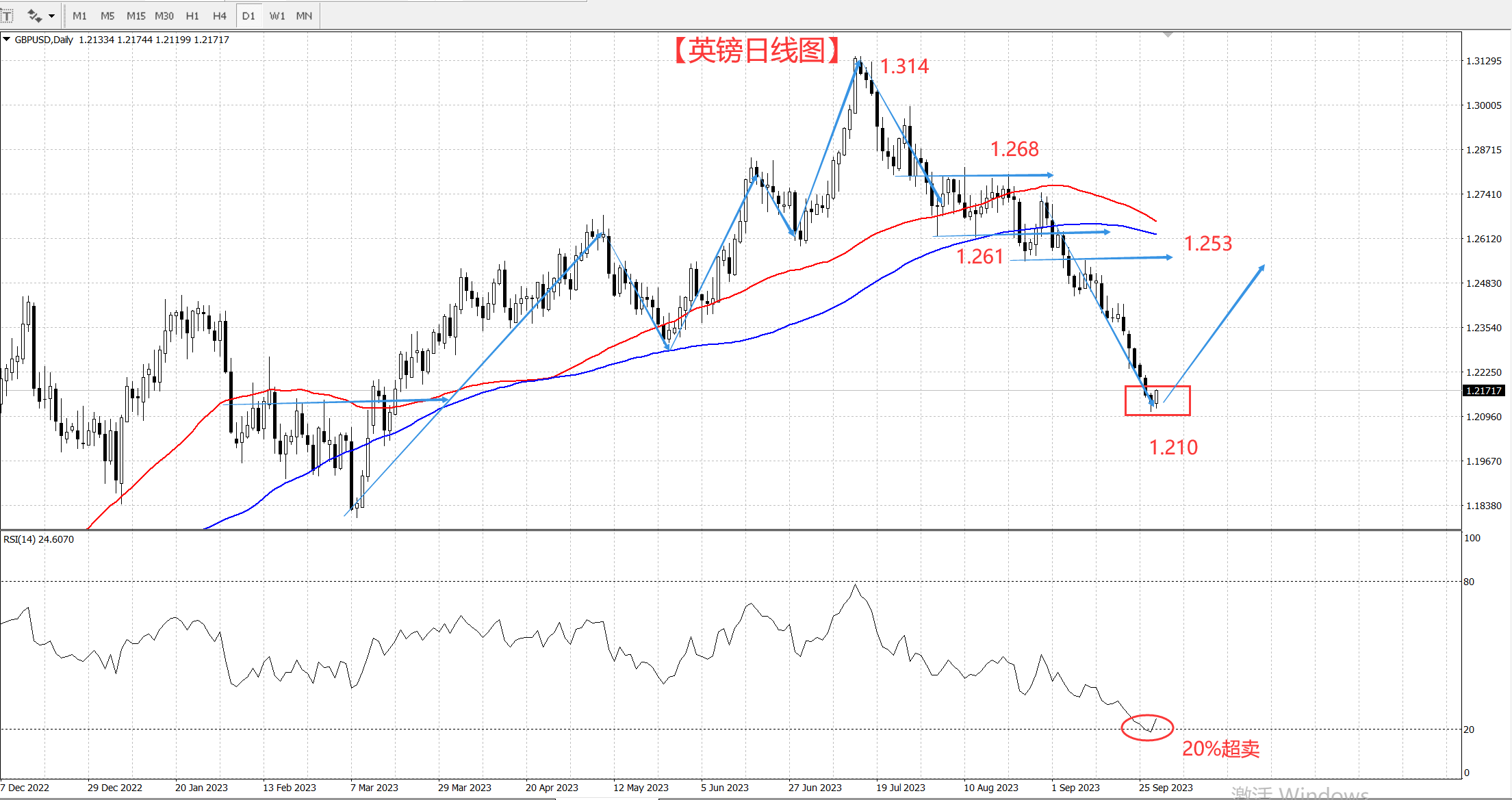Switch chart to H4 timeframe
This screenshot has height=800, width=1512.
point(220,16)
